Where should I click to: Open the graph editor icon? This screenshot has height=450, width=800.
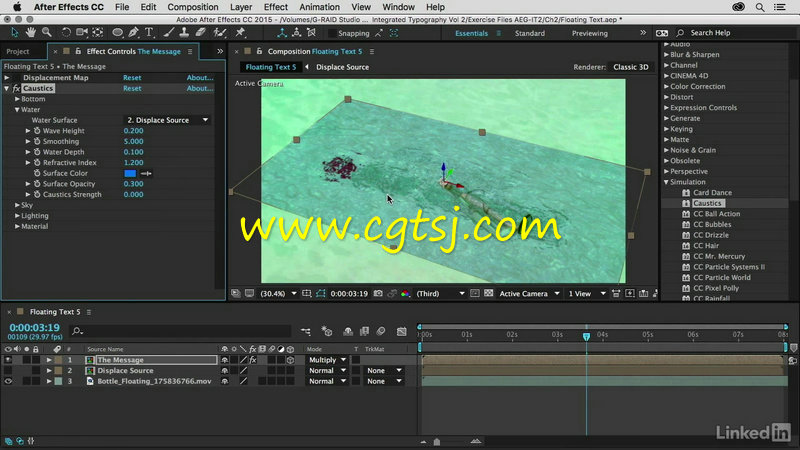point(402,332)
